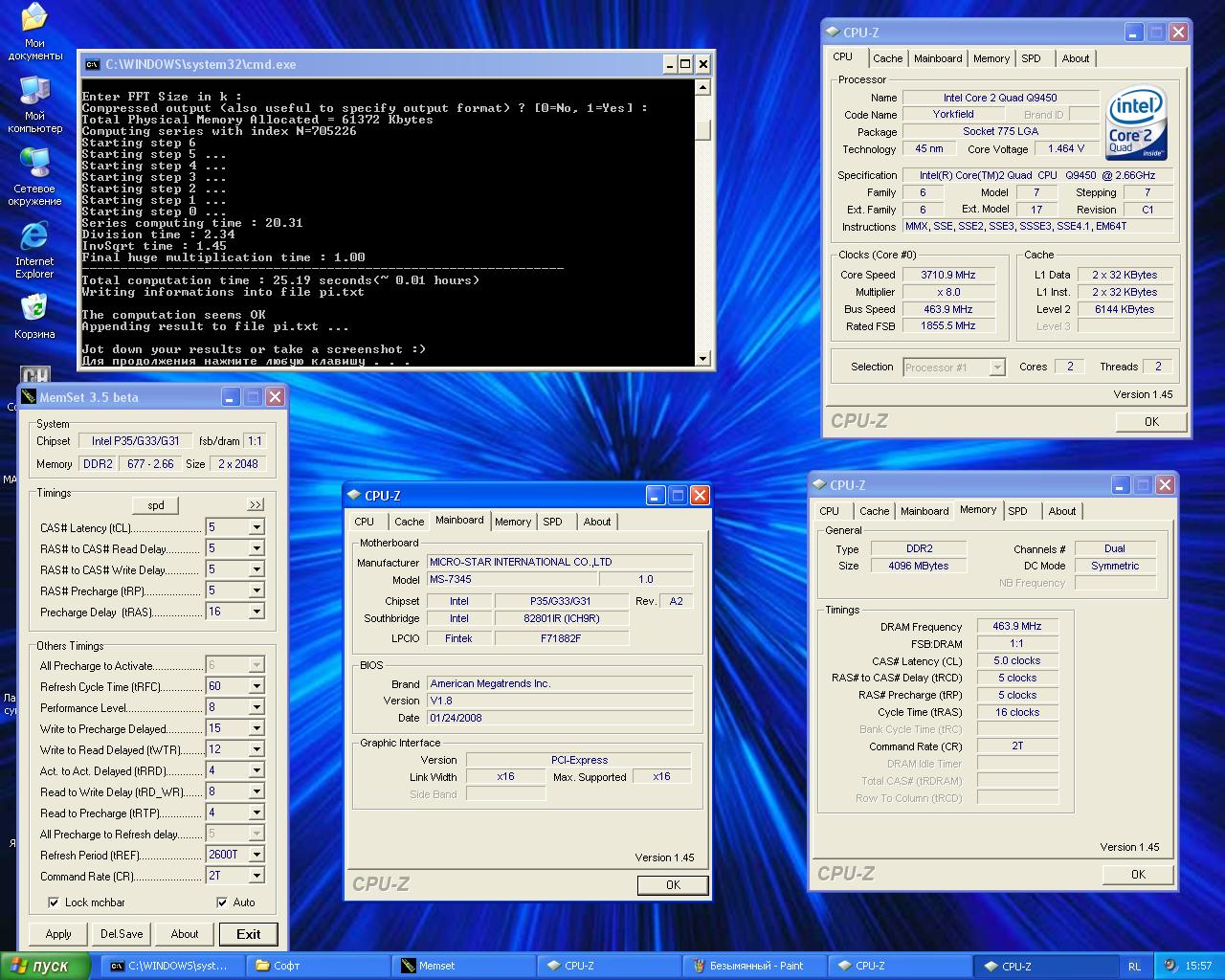Expand the Write to Precharge Delayed dropdown
Viewport: 1225px width, 980px height.
tap(256, 728)
